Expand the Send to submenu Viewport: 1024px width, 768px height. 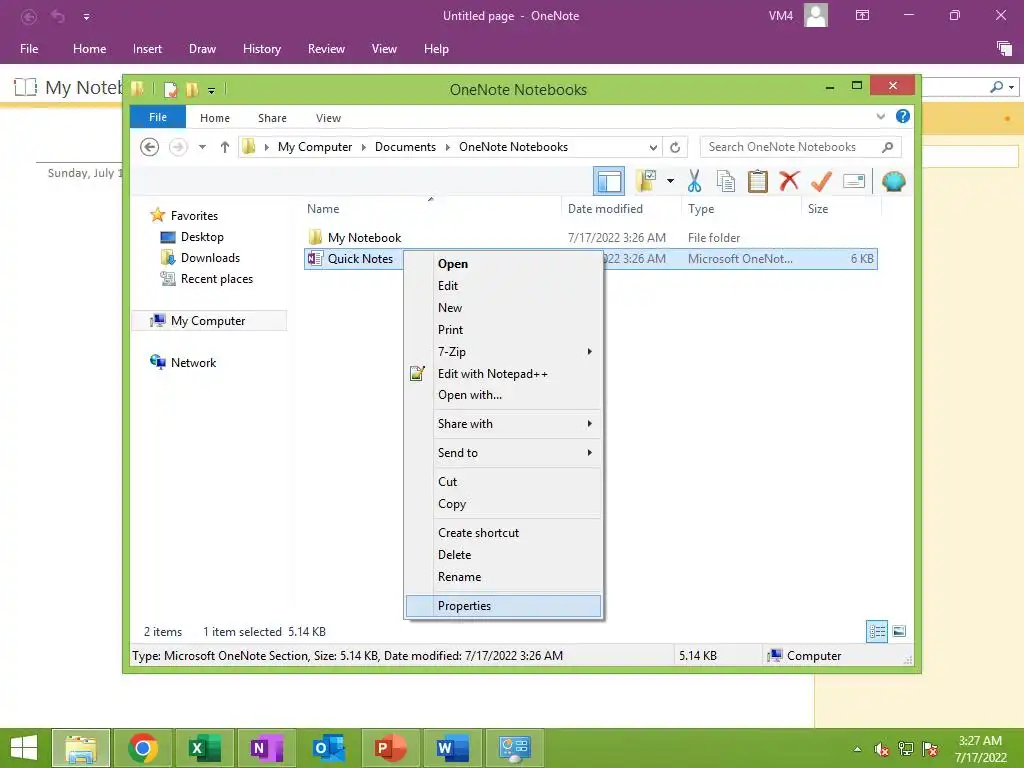(x=503, y=453)
